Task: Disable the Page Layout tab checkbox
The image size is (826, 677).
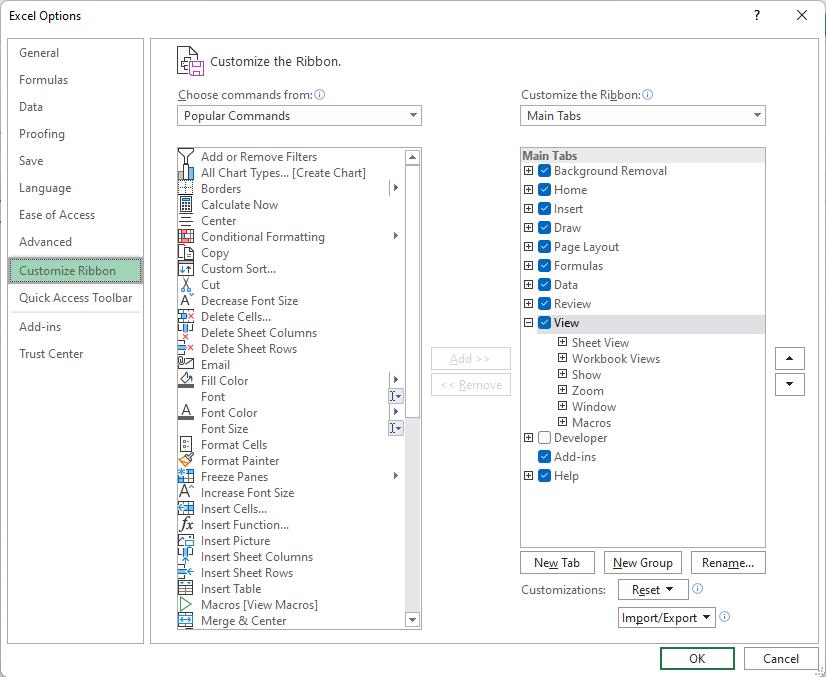Action: [545, 247]
